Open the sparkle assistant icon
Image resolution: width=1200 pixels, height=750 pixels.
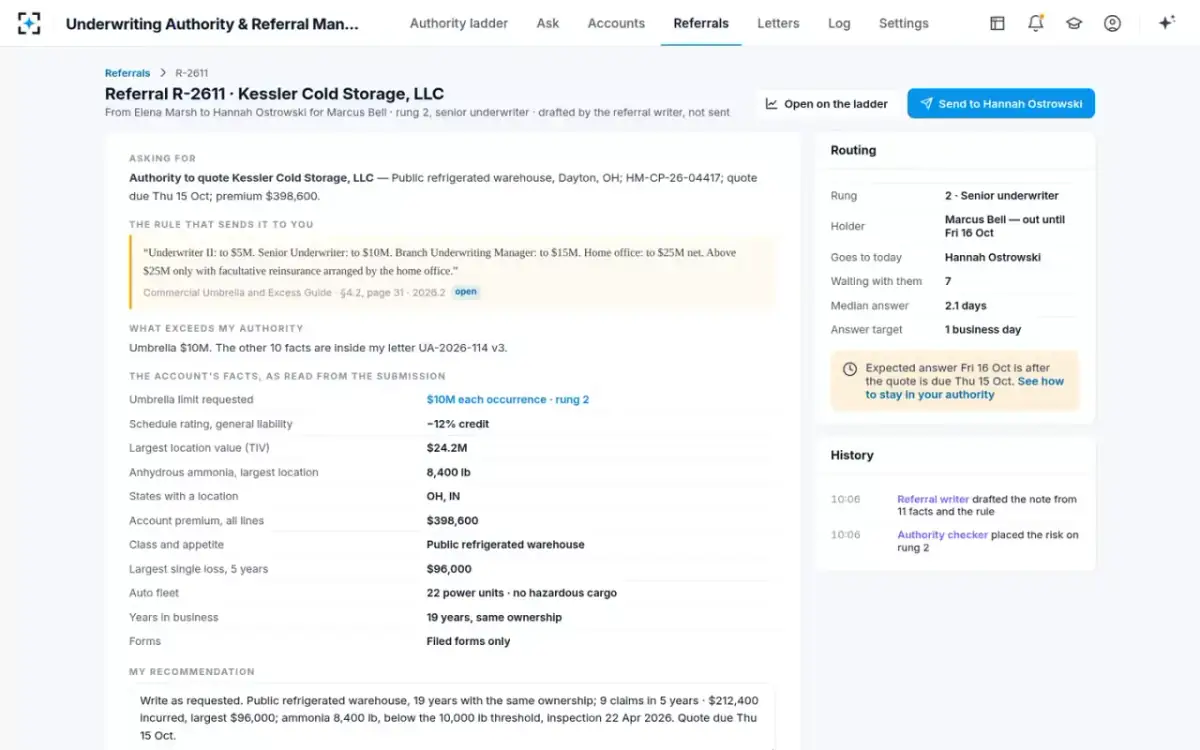(1166, 23)
